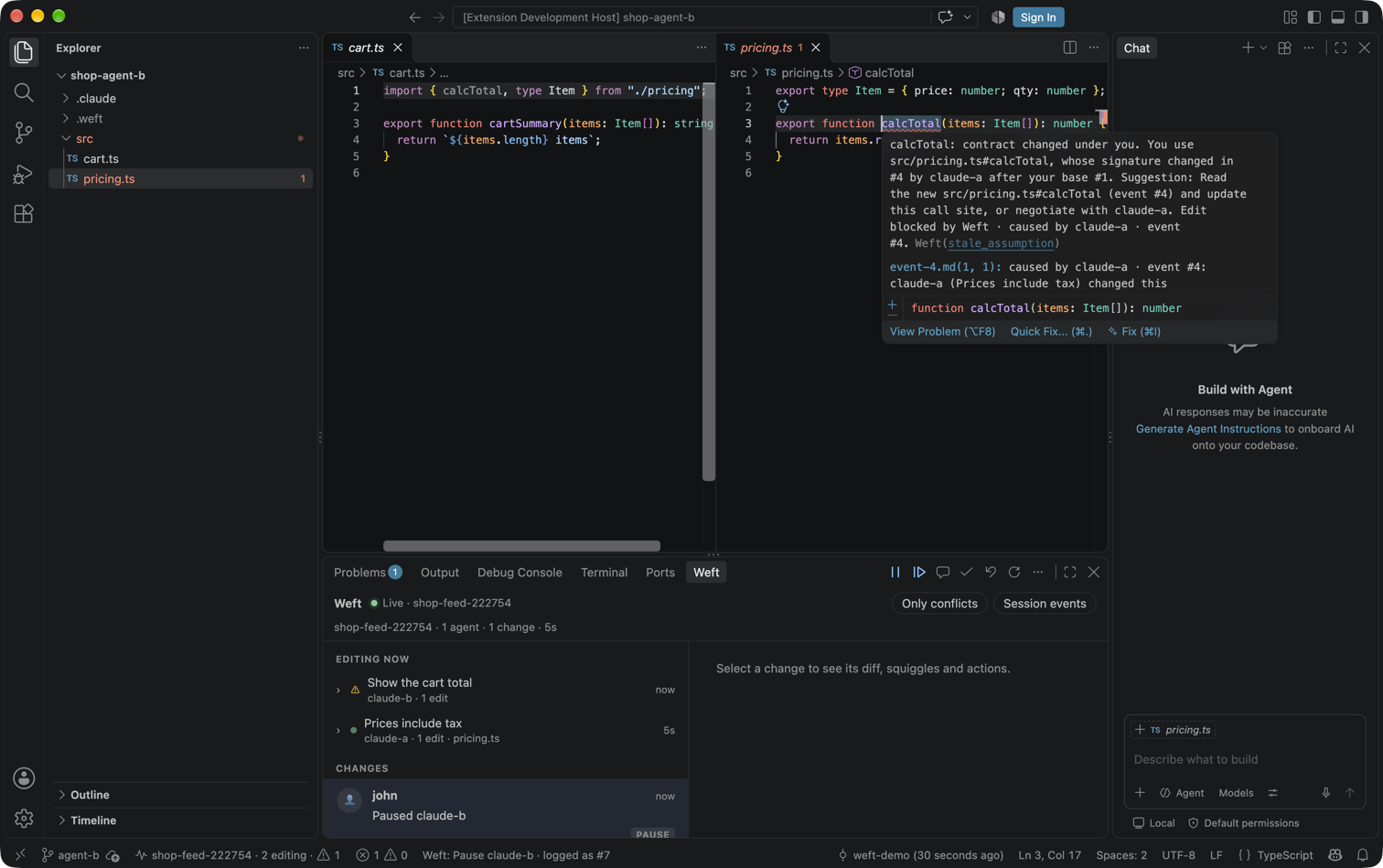The image size is (1383, 868).
Task: Click the lightbulb code action in pricing.ts
Action: pyautogui.click(x=783, y=107)
